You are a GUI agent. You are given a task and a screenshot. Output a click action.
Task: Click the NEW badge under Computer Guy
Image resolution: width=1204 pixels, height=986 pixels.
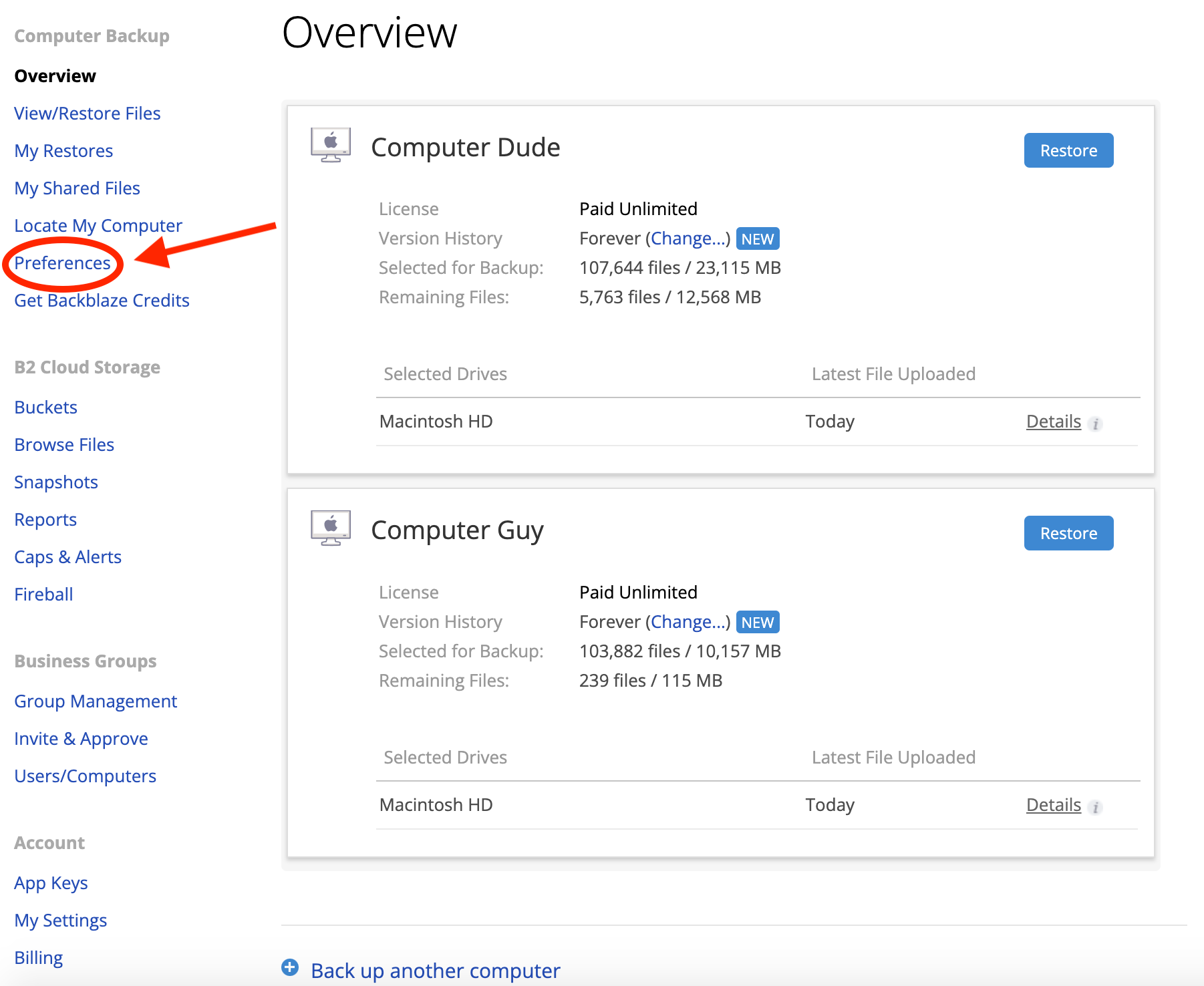[758, 622]
